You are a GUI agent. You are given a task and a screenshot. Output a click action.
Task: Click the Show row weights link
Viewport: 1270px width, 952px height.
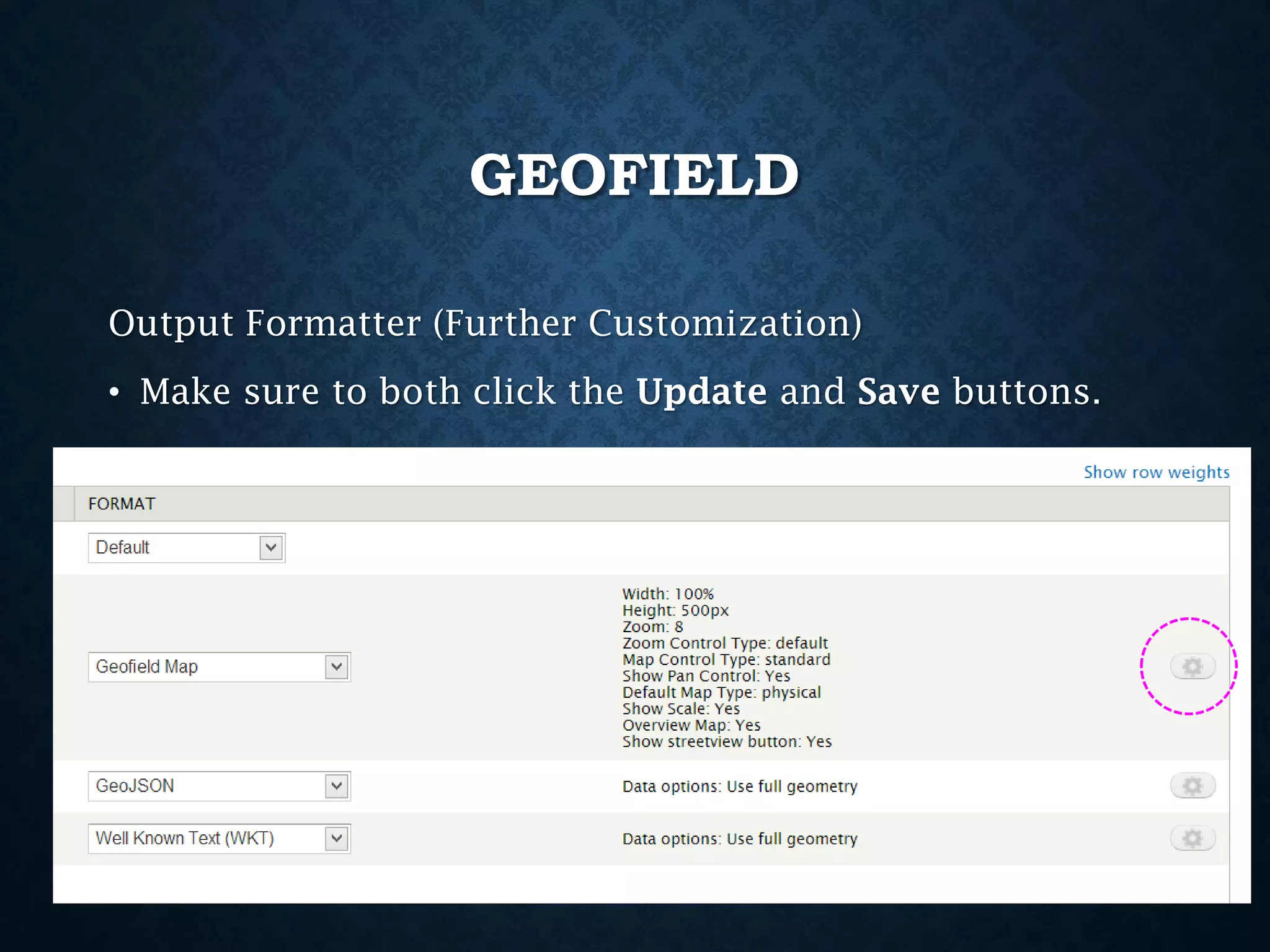(1156, 472)
